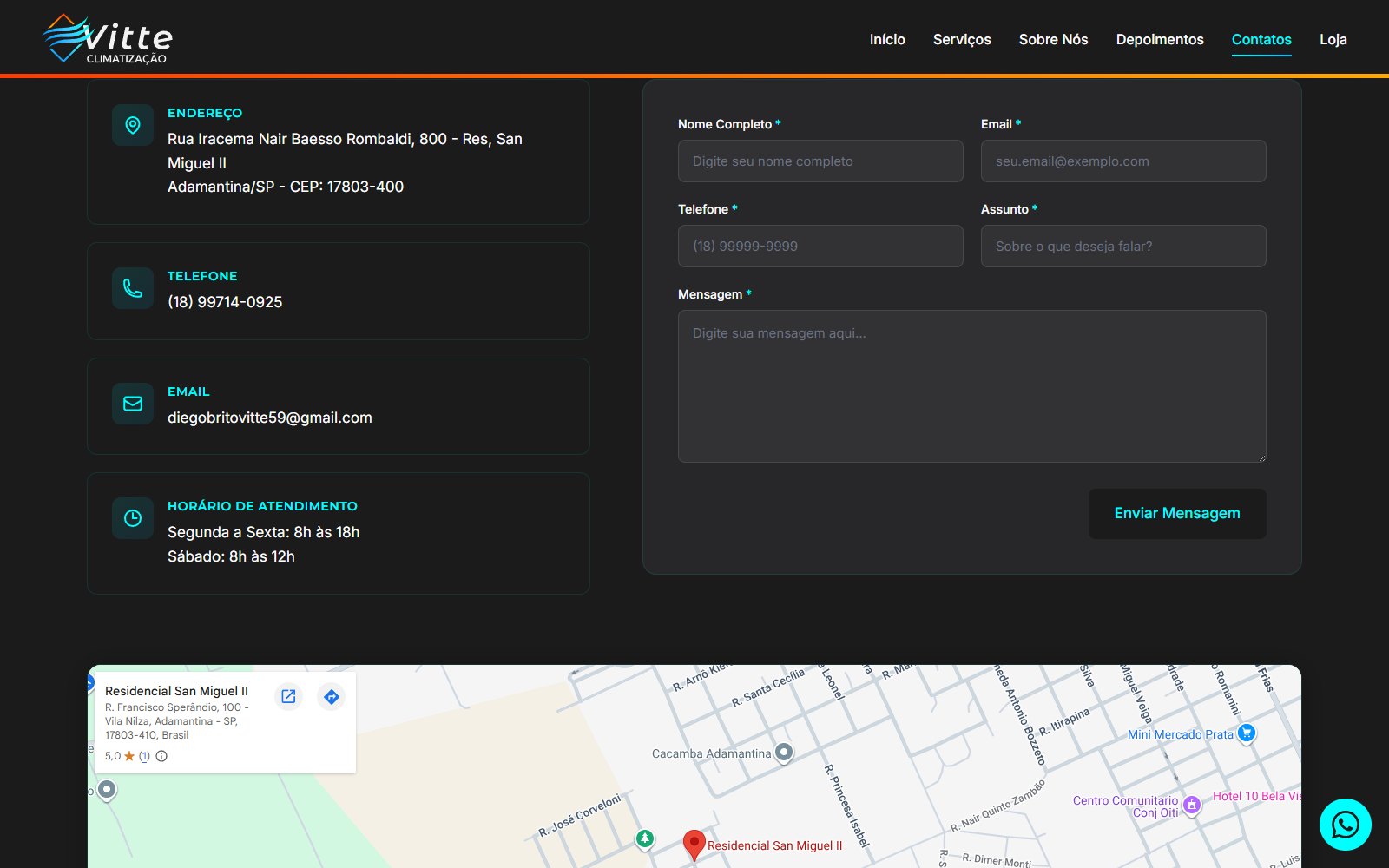Go to Início in navigation
This screenshot has height=868, width=1389.
pyautogui.click(x=887, y=39)
